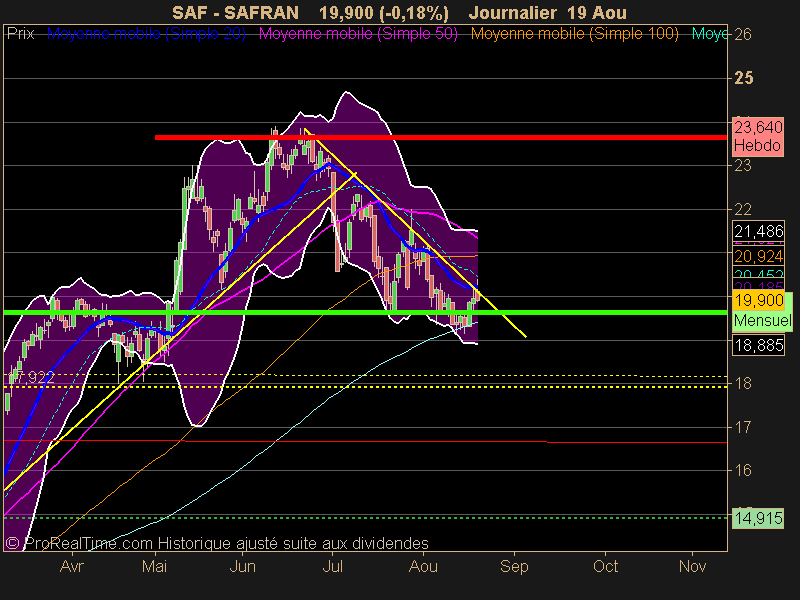Screen dimensions: 800x600
Task: Select the Moyenne mobile (Simple 20) legend
Action: (146, 34)
